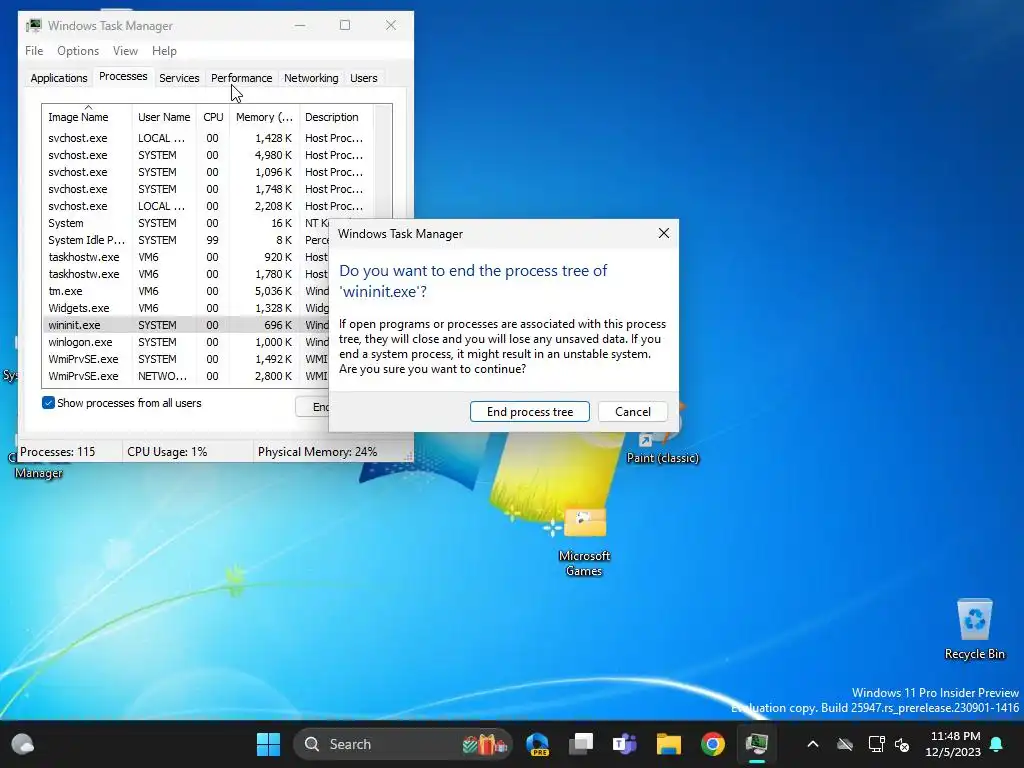Image resolution: width=1024 pixels, height=768 pixels.
Task: Open the weather widget on taskbar
Action: pyautogui.click(x=23, y=744)
